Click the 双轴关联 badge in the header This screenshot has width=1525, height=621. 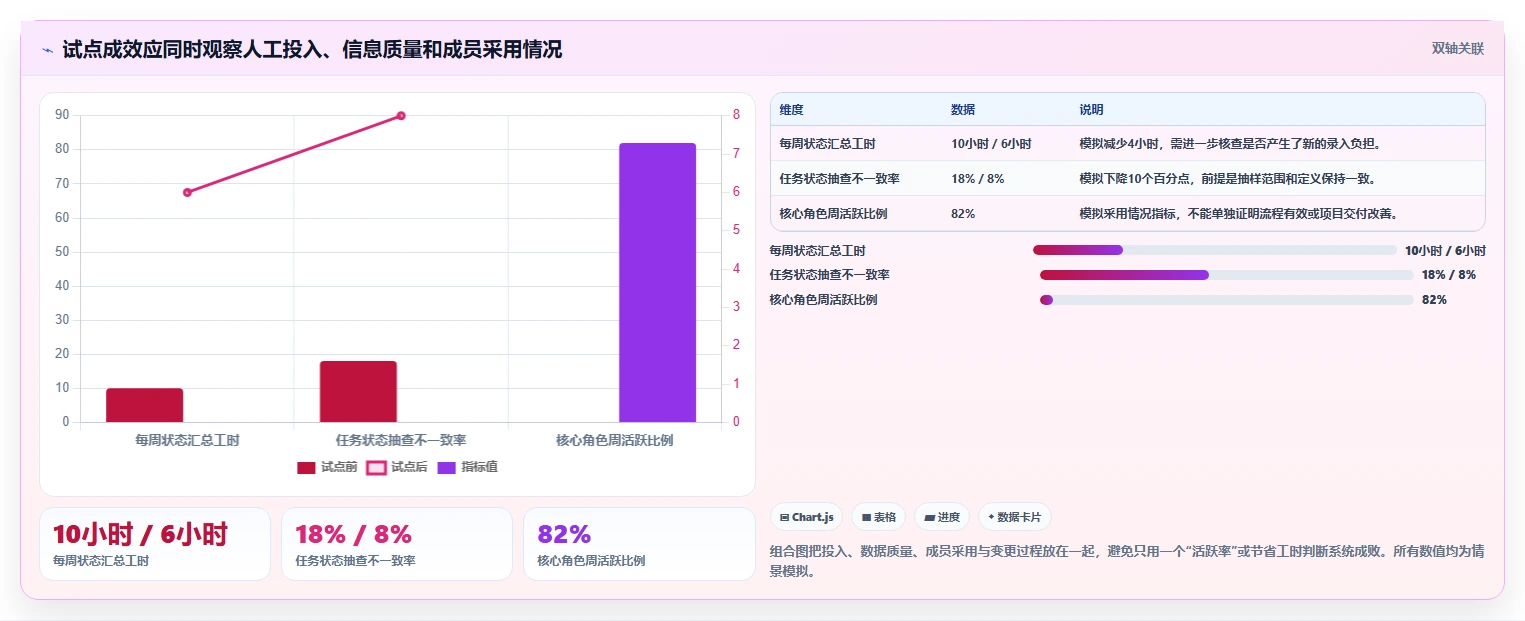(1458, 49)
